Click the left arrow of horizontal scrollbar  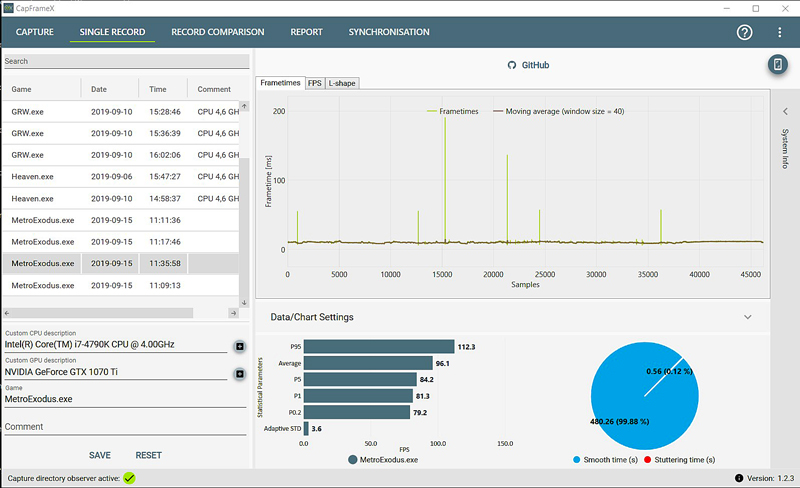(x=7, y=313)
